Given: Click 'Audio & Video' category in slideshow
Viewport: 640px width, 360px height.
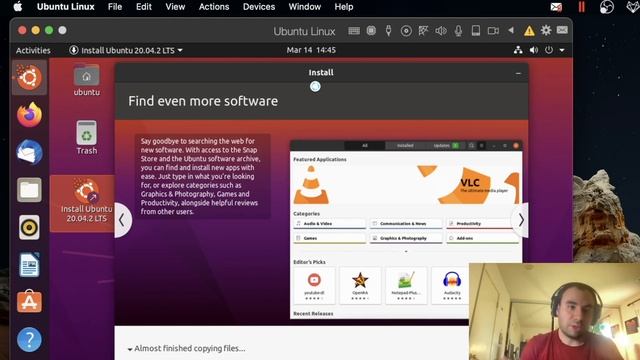Looking at the screenshot, I should (329, 224).
